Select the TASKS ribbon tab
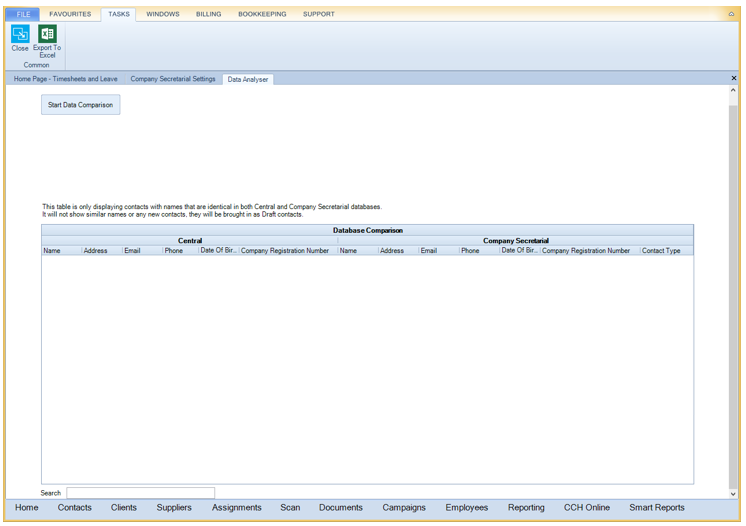Viewport: 746px width, 526px height. pos(119,14)
